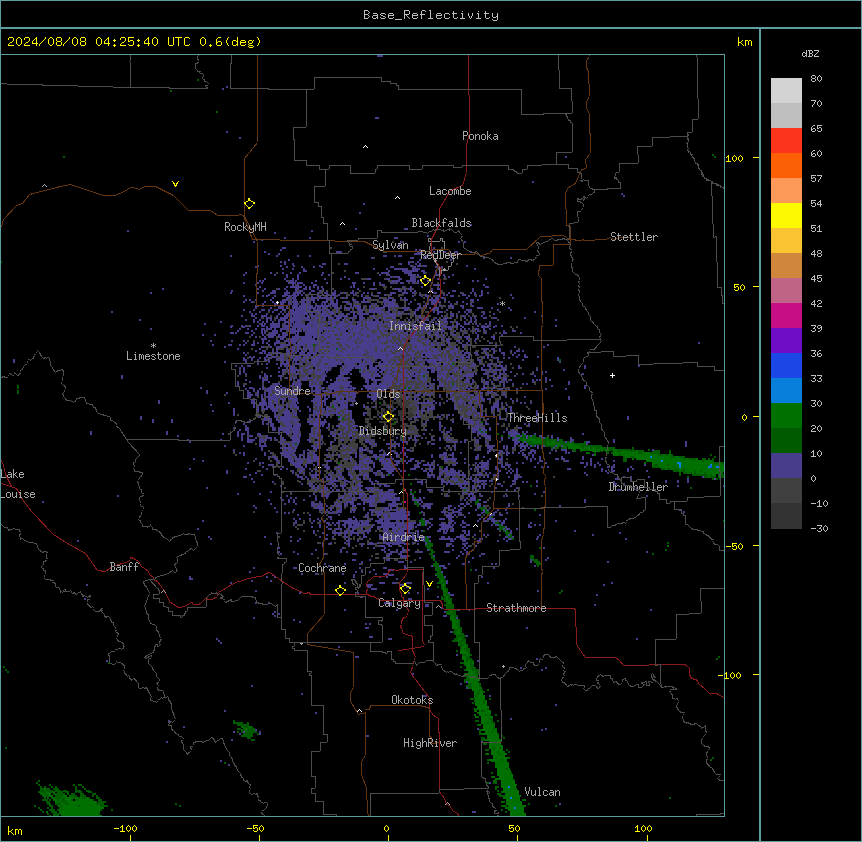Select the royal blue 36-33 dBZ swatch
862x842 pixels.
(786, 366)
